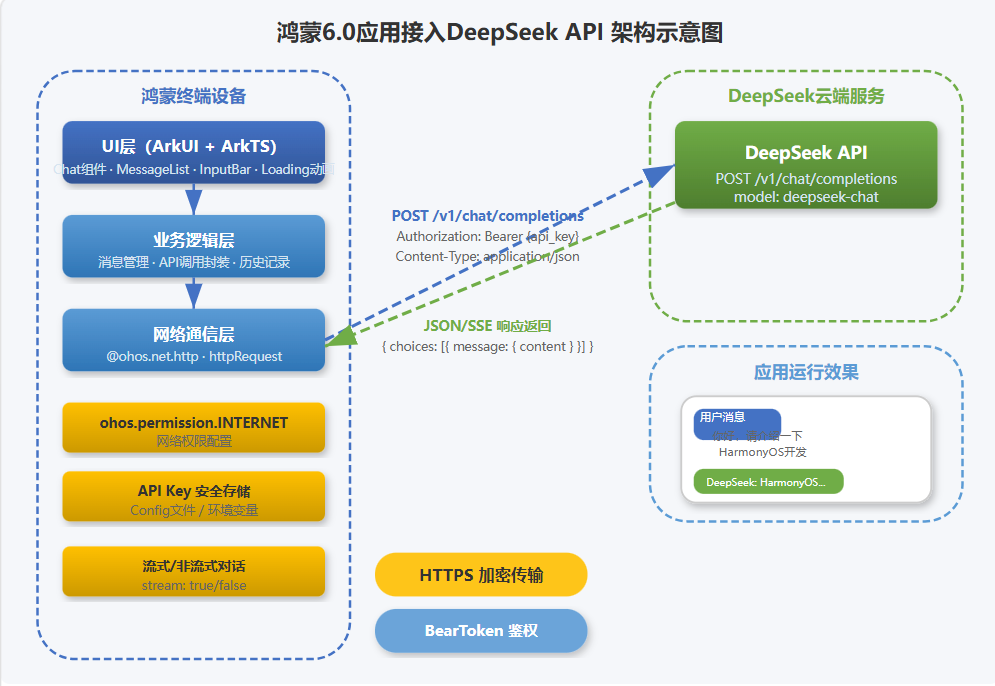
Task: Click the 应用运行效果 heading
Action: tap(806, 373)
